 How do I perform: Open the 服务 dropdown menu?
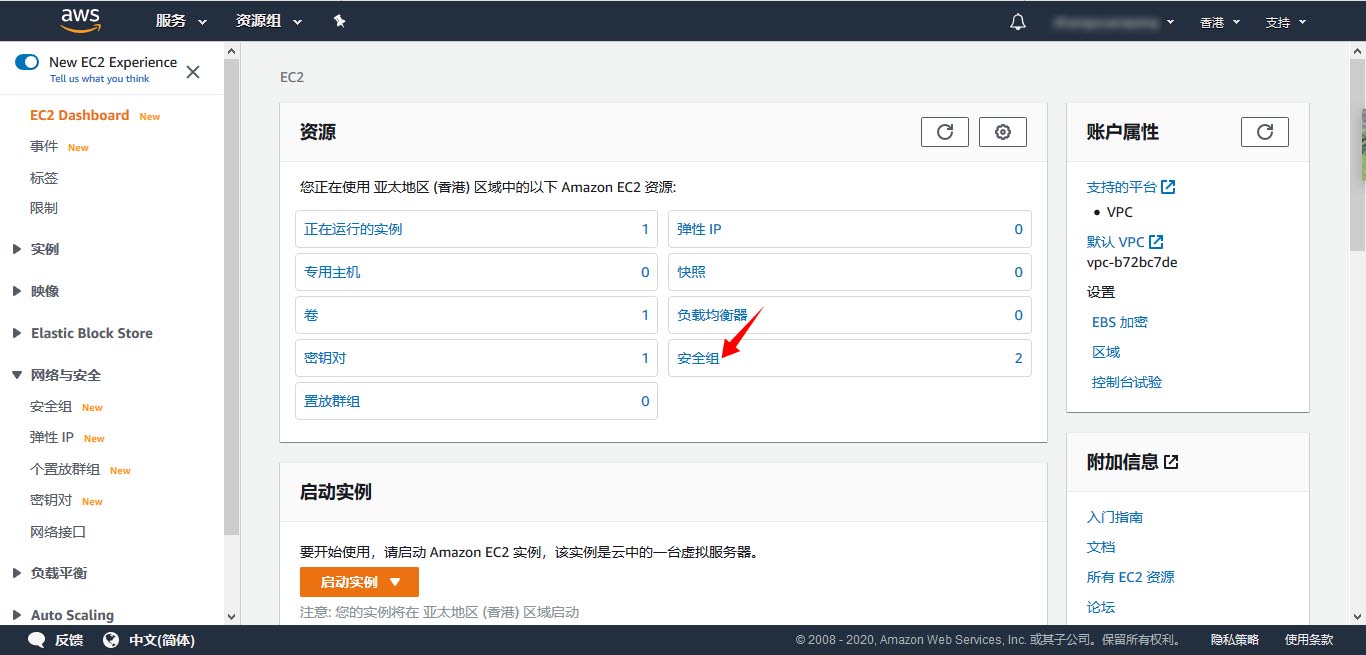tap(181, 21)
